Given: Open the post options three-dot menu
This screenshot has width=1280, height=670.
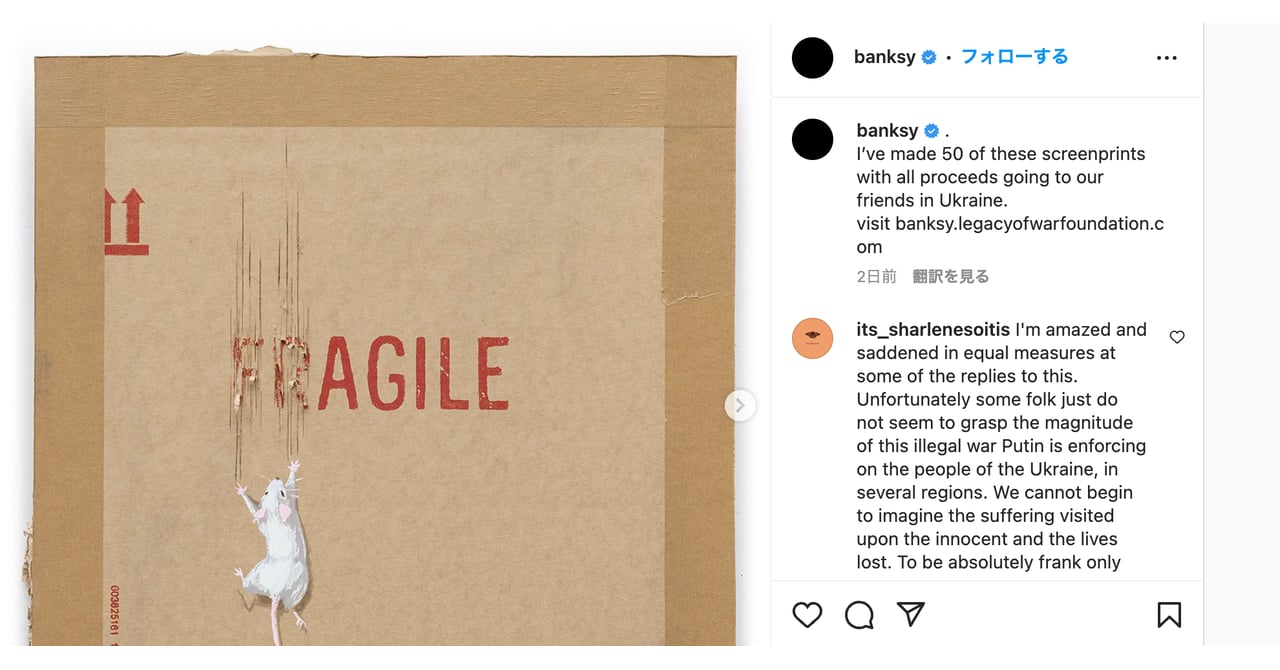Looking at the screenshot, I should click(x=1166, y=57).
